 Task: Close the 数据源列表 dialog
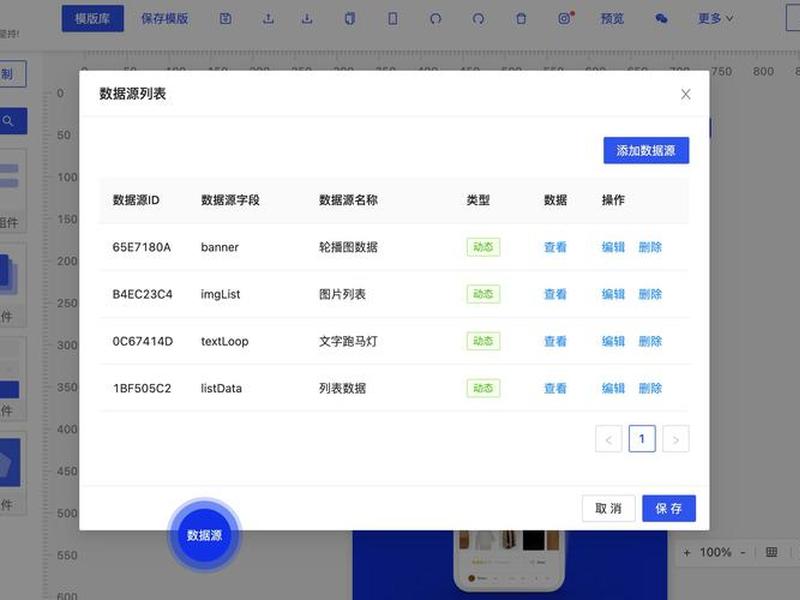(686, 94)
